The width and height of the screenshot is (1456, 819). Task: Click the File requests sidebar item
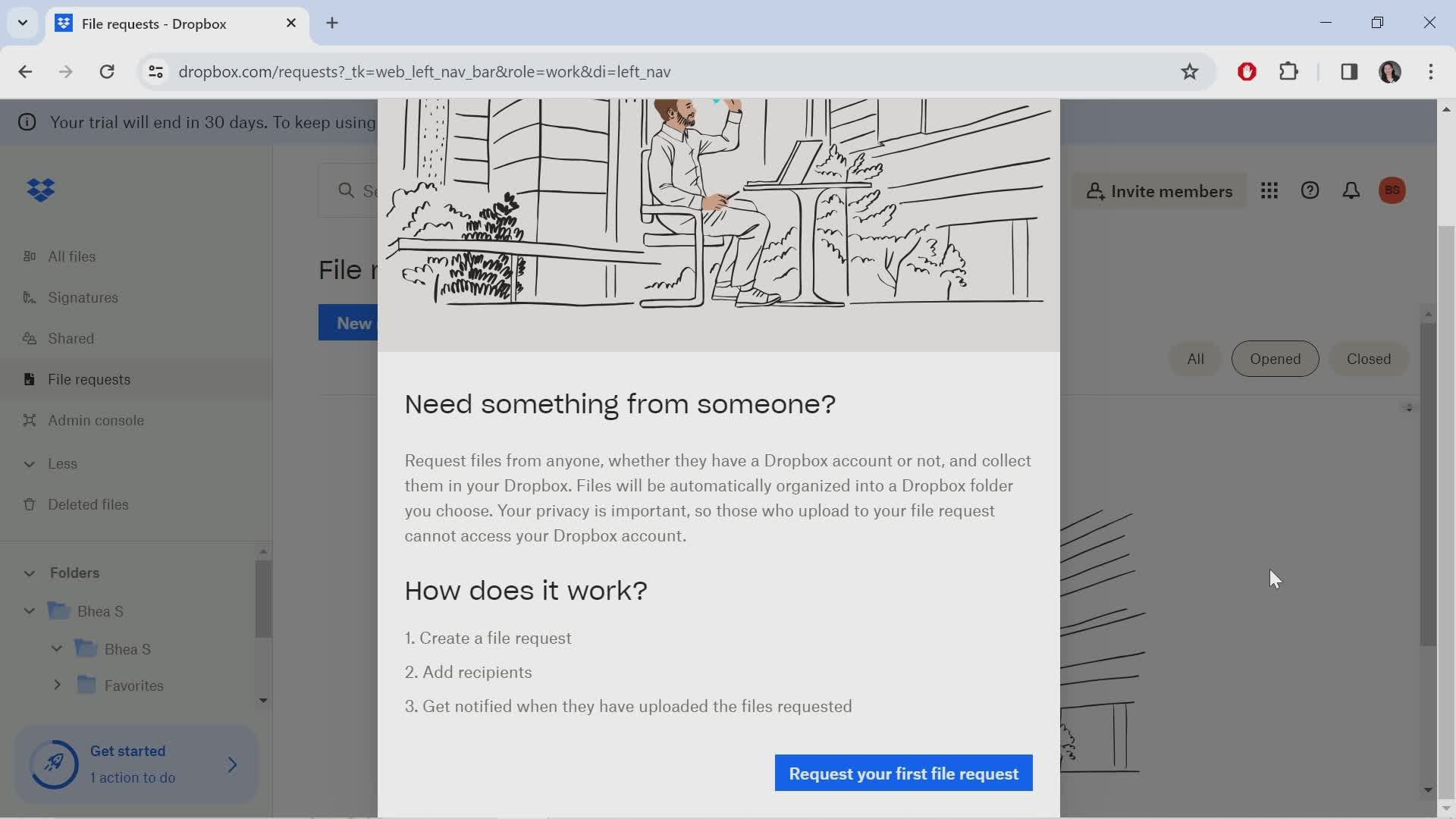[x=89, y=379]
